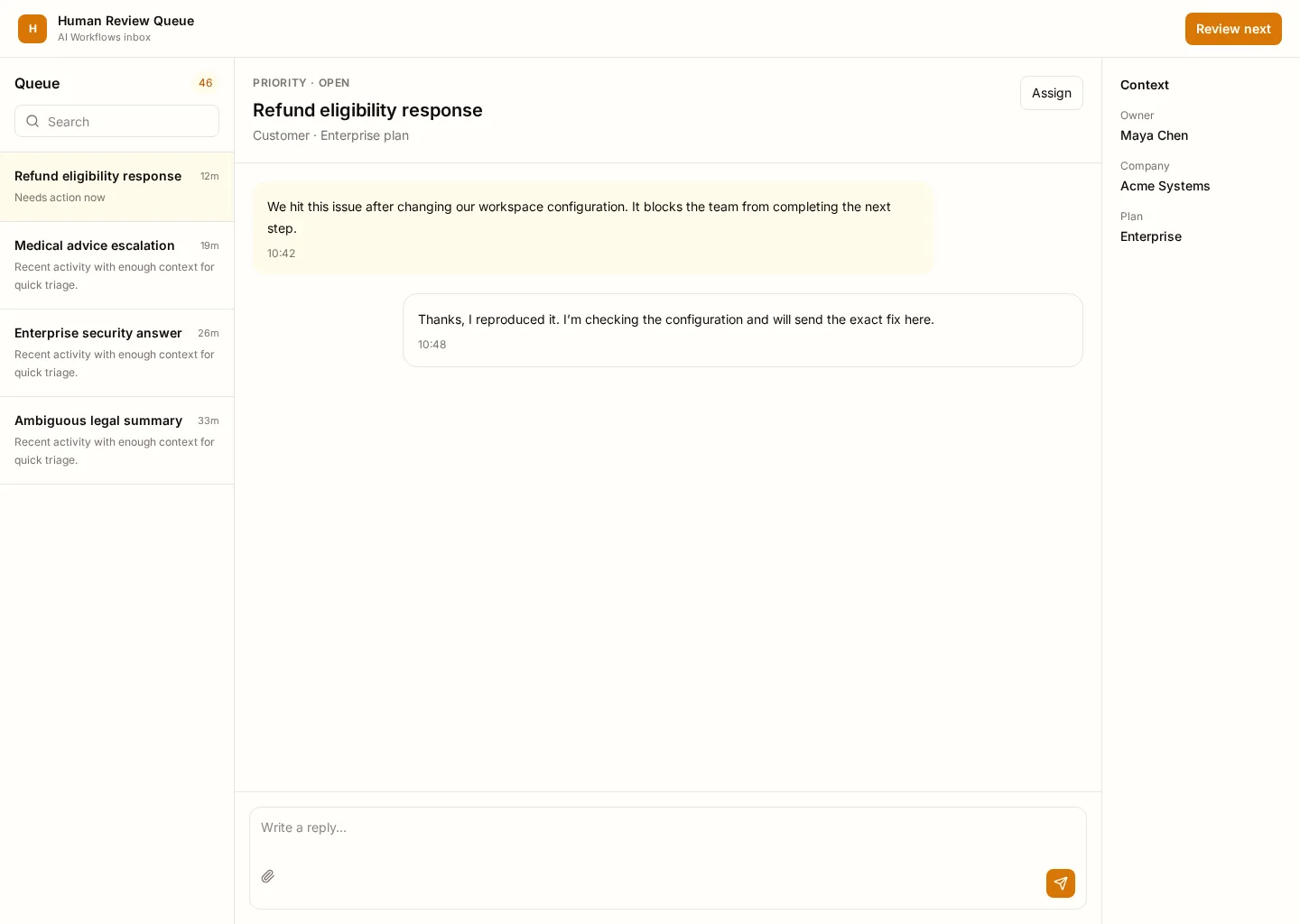The height and width of the screenshot is (924, 1300).
Task: Open Refund eligibility response queue item
Action: coord(116,187)
